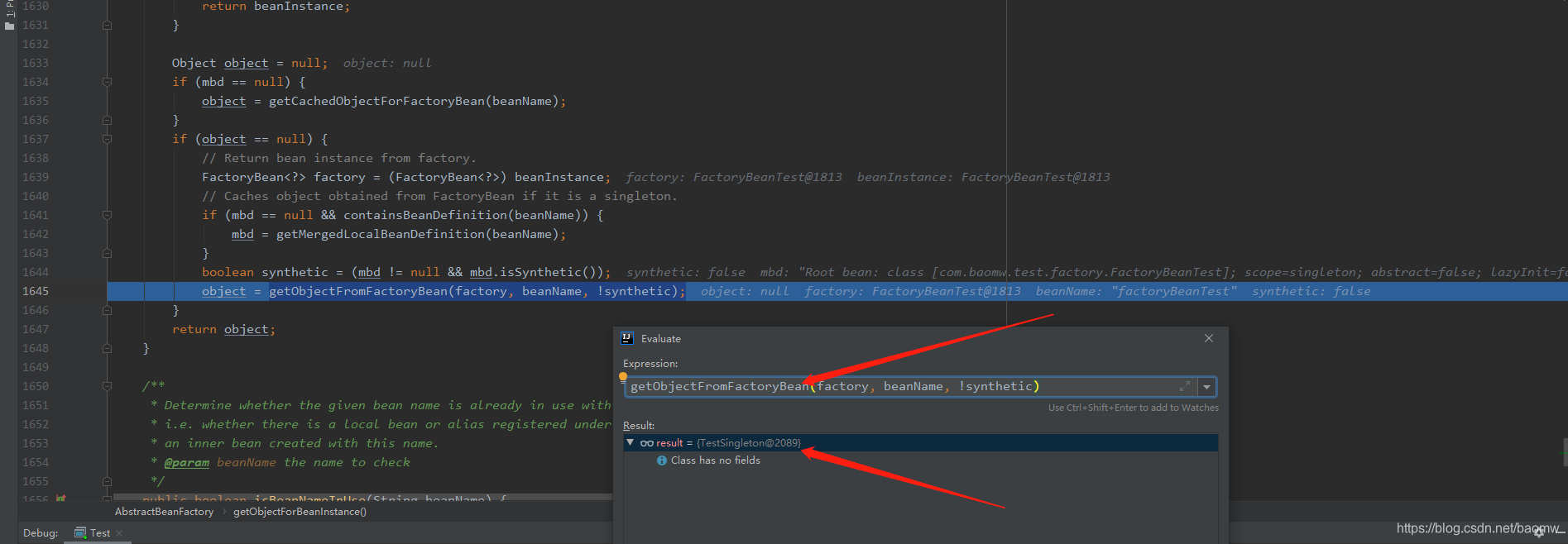Click inline hint 'object: null' on line 1633
Screen dimensions: 1568x544
point(387,63)
